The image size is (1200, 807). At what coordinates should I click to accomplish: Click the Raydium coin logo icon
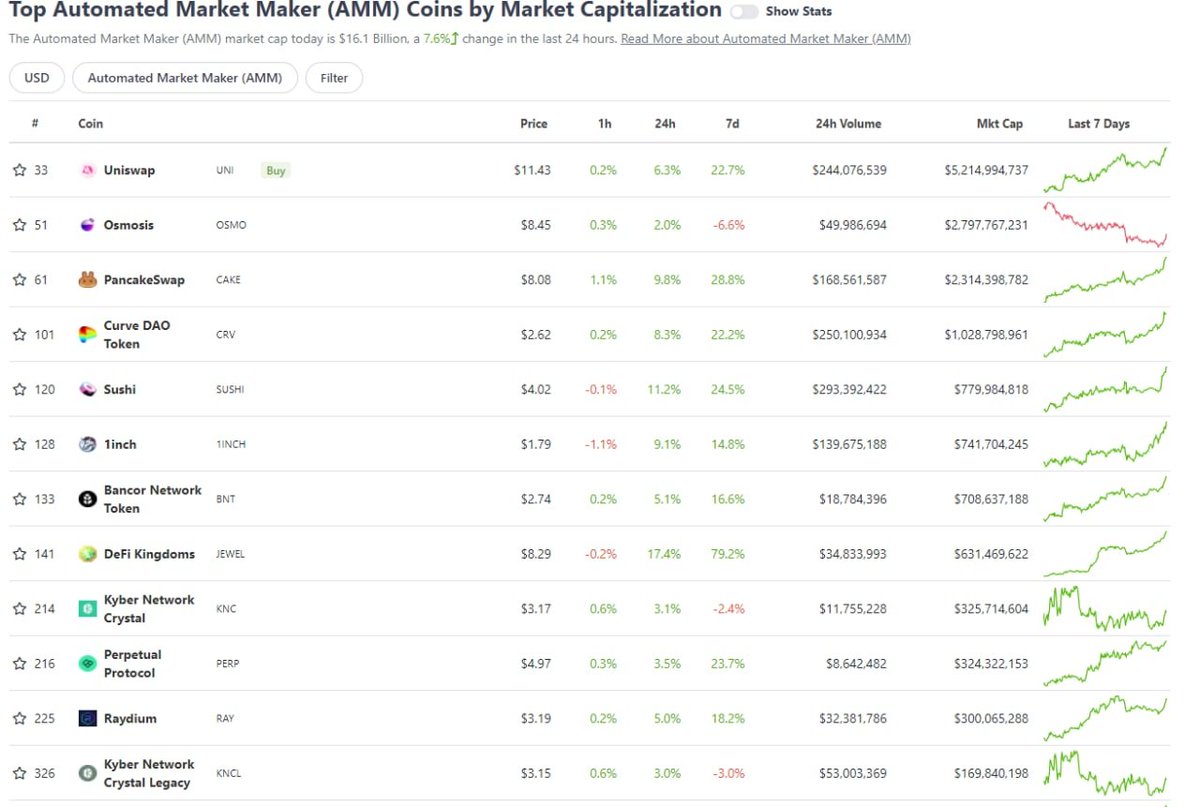(88, 718)
